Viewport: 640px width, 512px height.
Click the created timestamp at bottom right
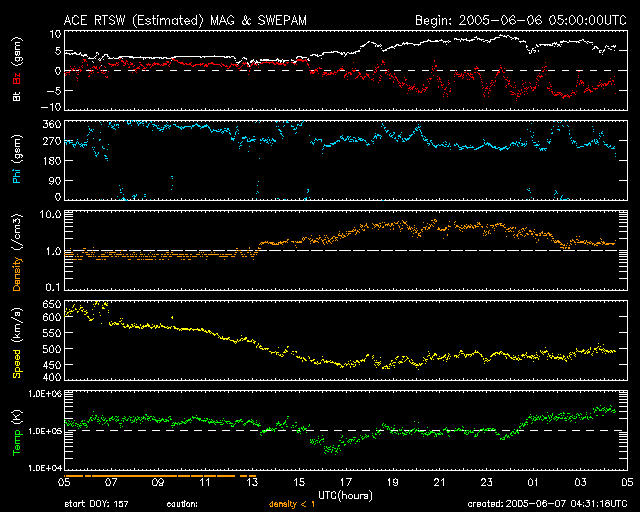551,504
